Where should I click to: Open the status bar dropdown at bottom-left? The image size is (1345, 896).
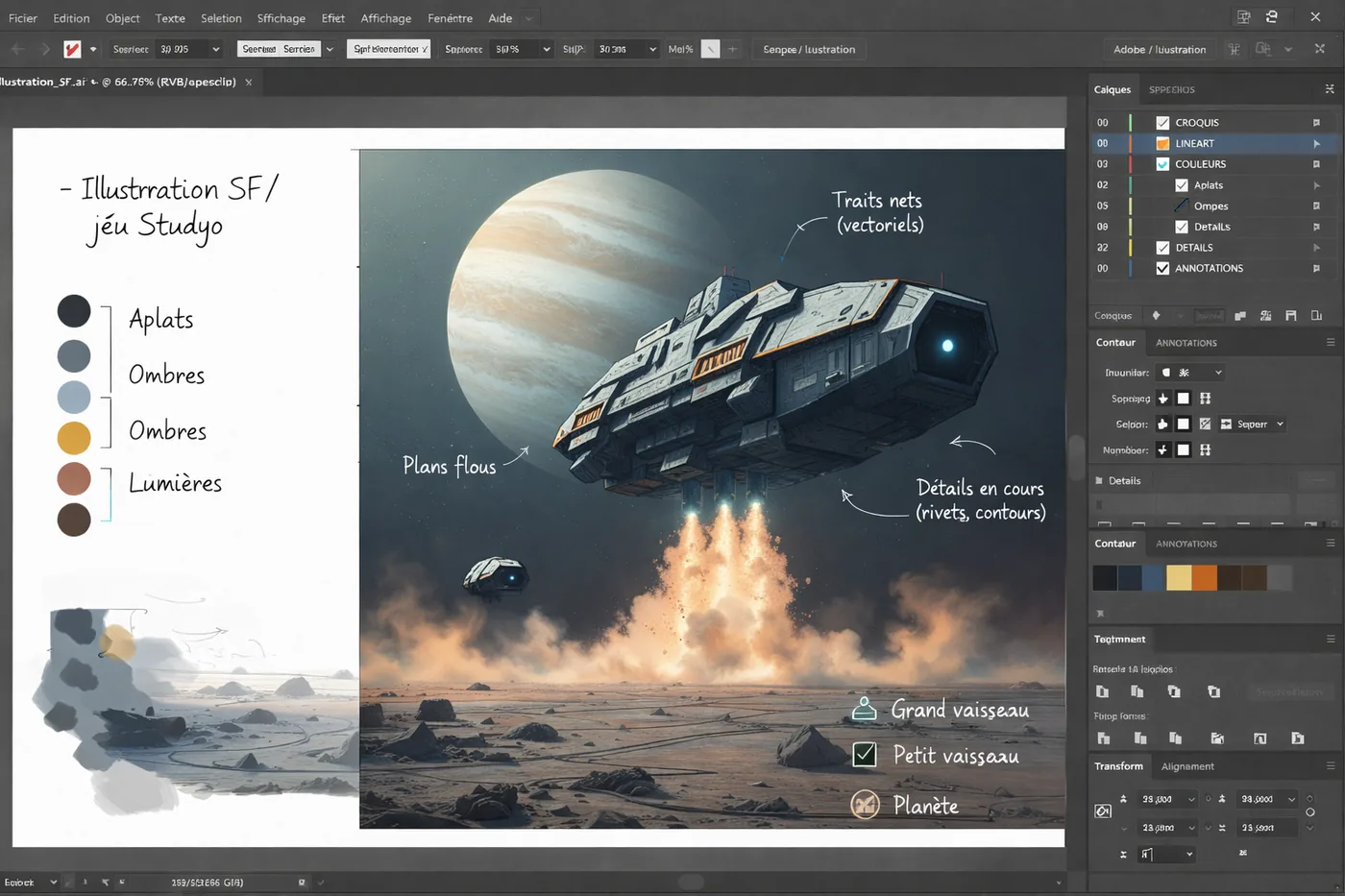[53, 883]
